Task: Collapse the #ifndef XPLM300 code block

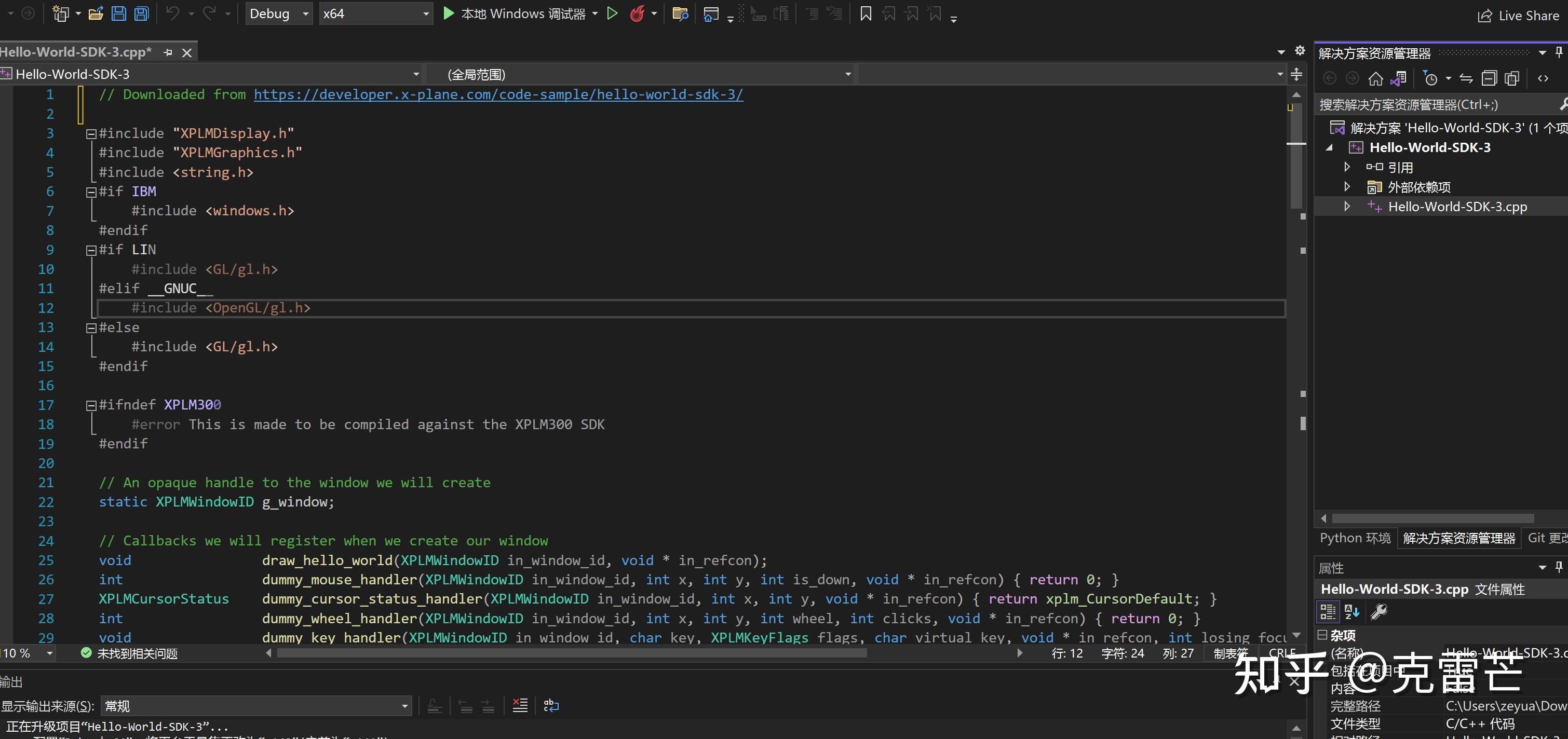Action: point(91,405)
